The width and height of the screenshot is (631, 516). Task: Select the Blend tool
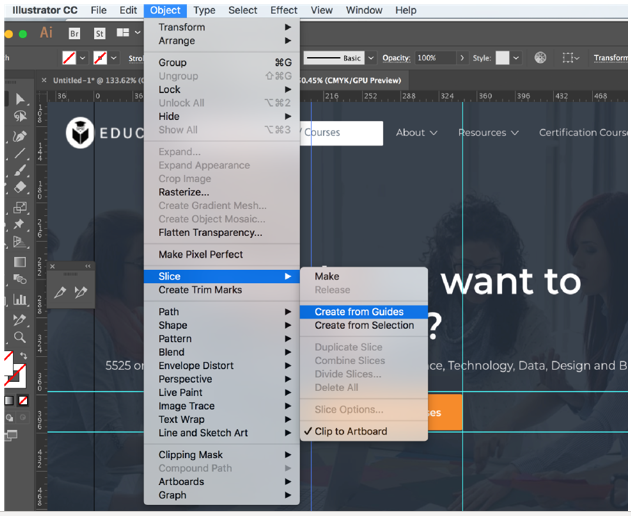click(x=20, y=279)
